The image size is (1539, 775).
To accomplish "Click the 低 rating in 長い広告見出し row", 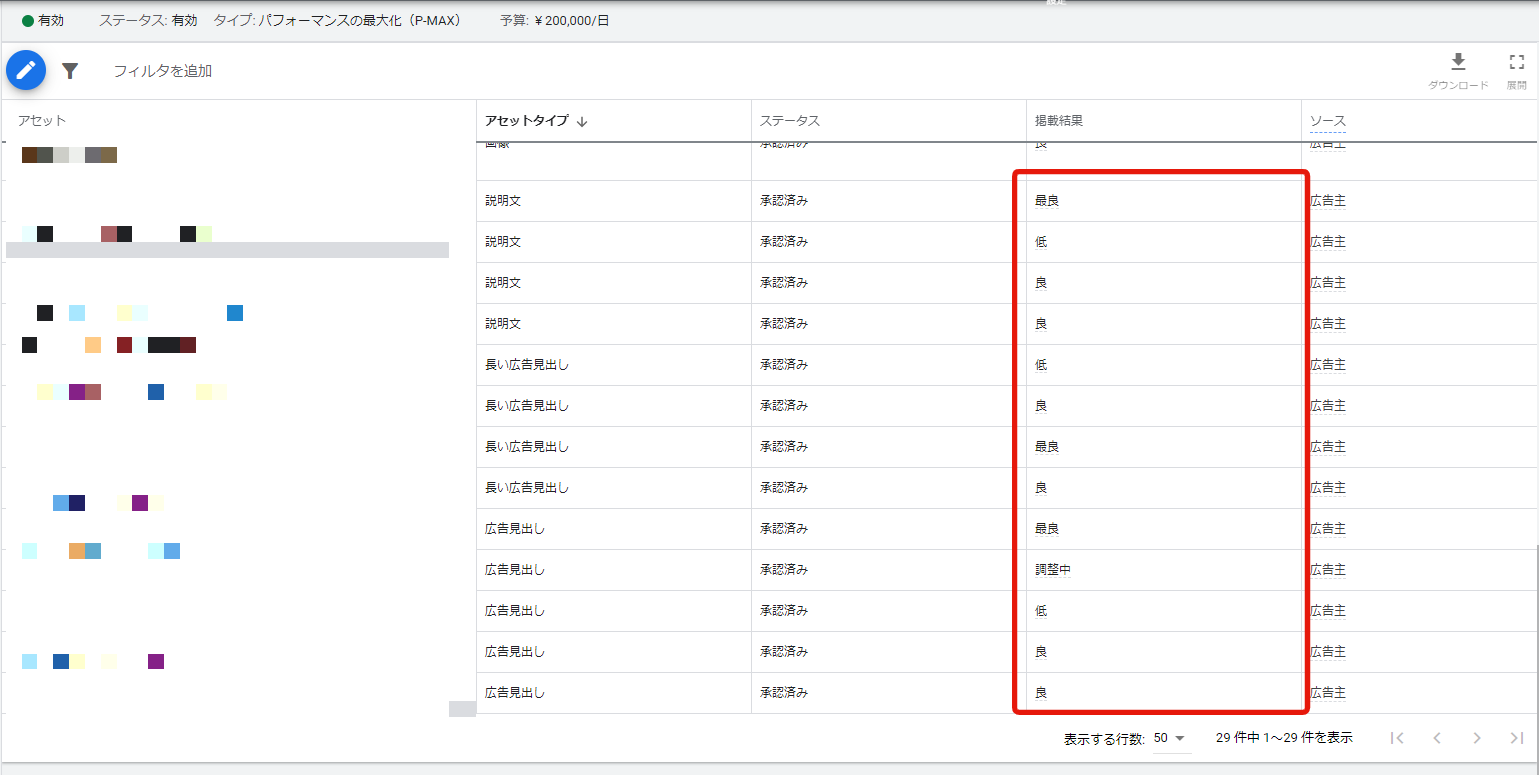I will tap(1041, 365).
